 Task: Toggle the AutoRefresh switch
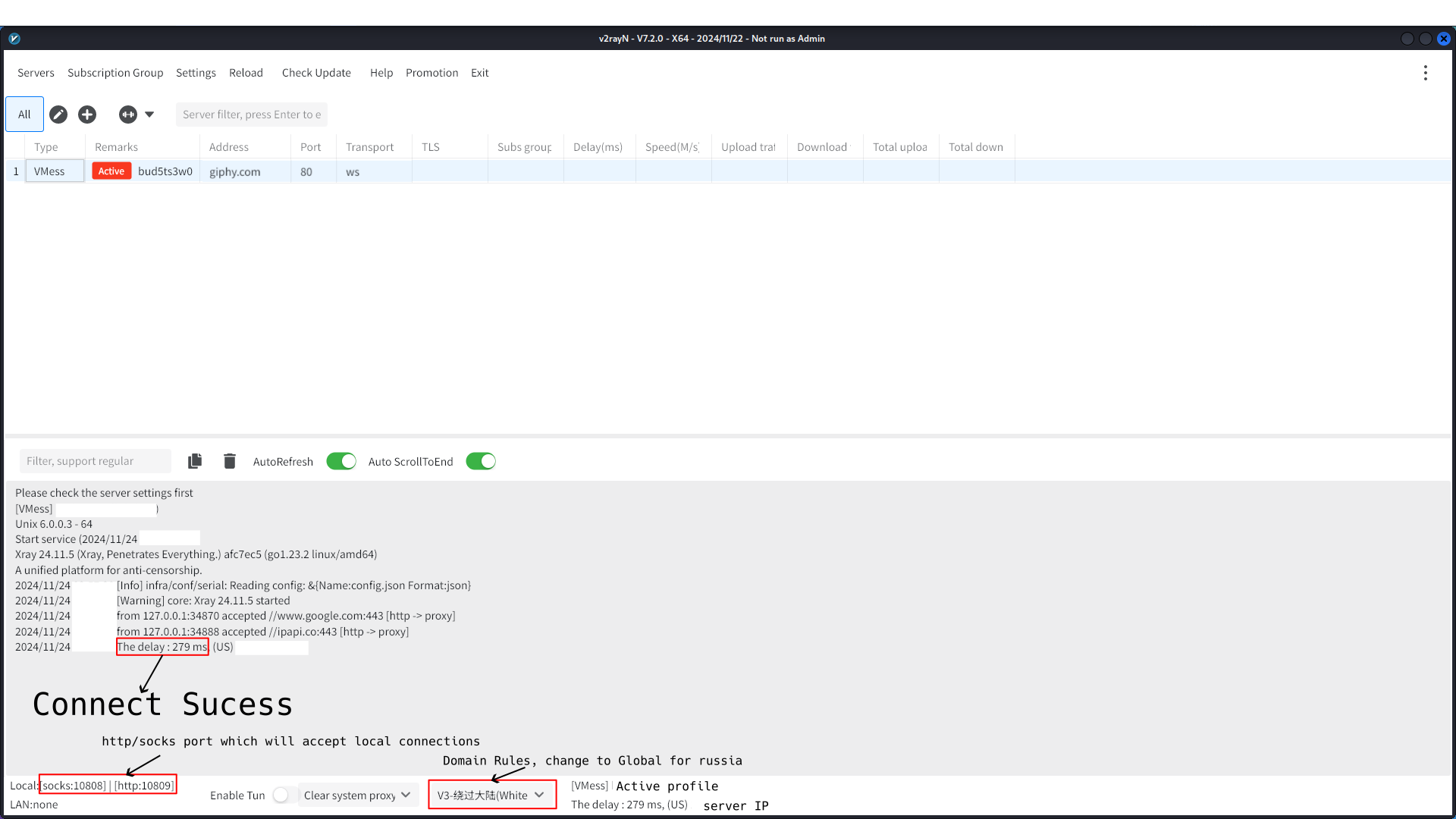(x=341, y=461)
